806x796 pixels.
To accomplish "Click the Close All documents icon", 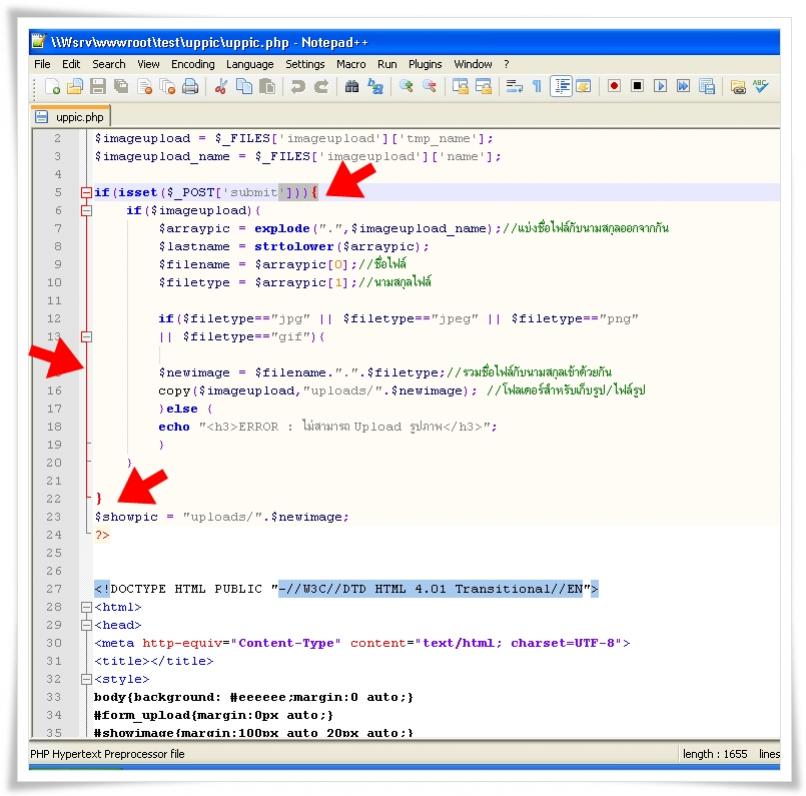I will (168, 86).
